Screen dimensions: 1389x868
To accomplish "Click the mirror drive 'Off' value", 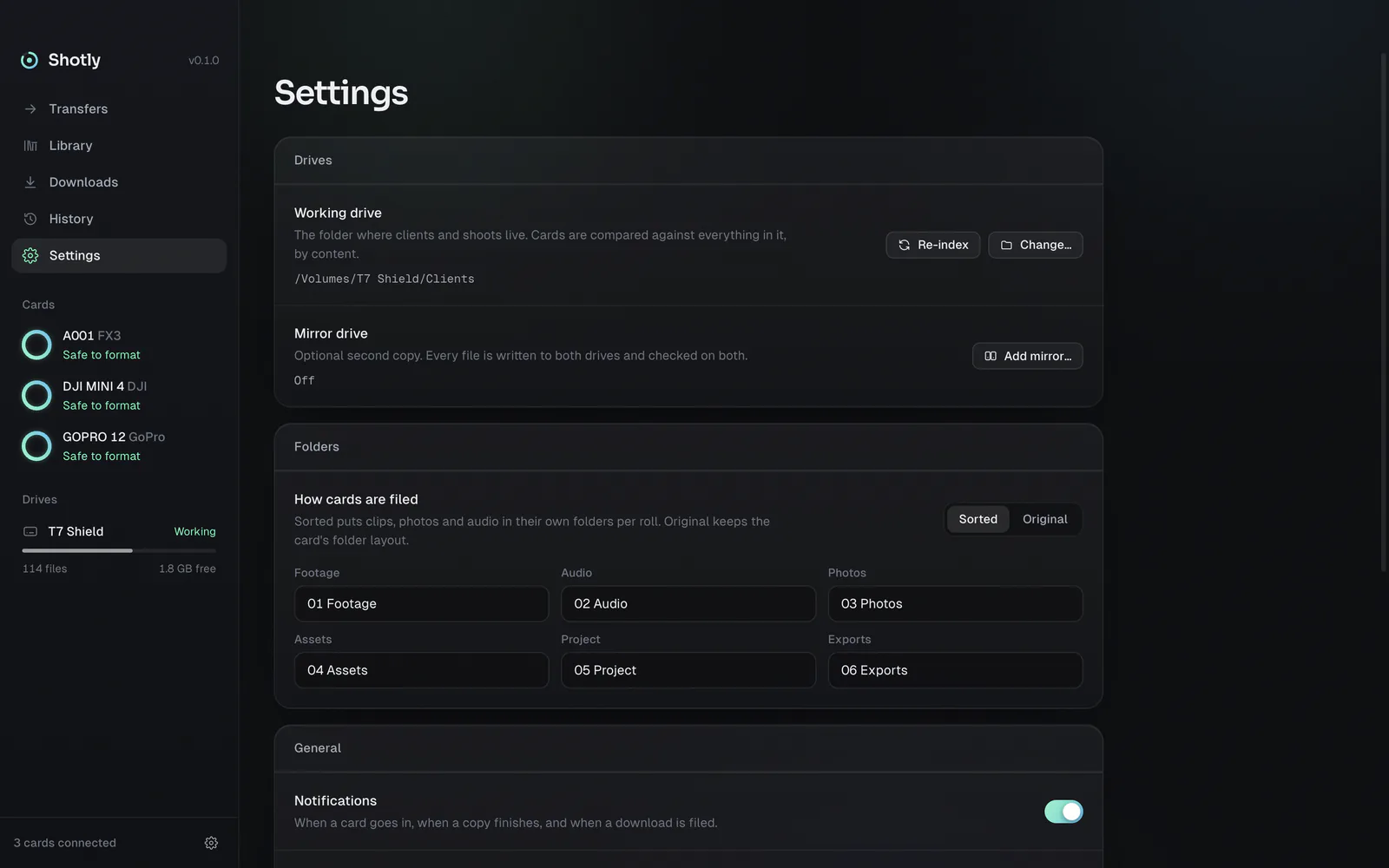I will [x=305, y=380].
